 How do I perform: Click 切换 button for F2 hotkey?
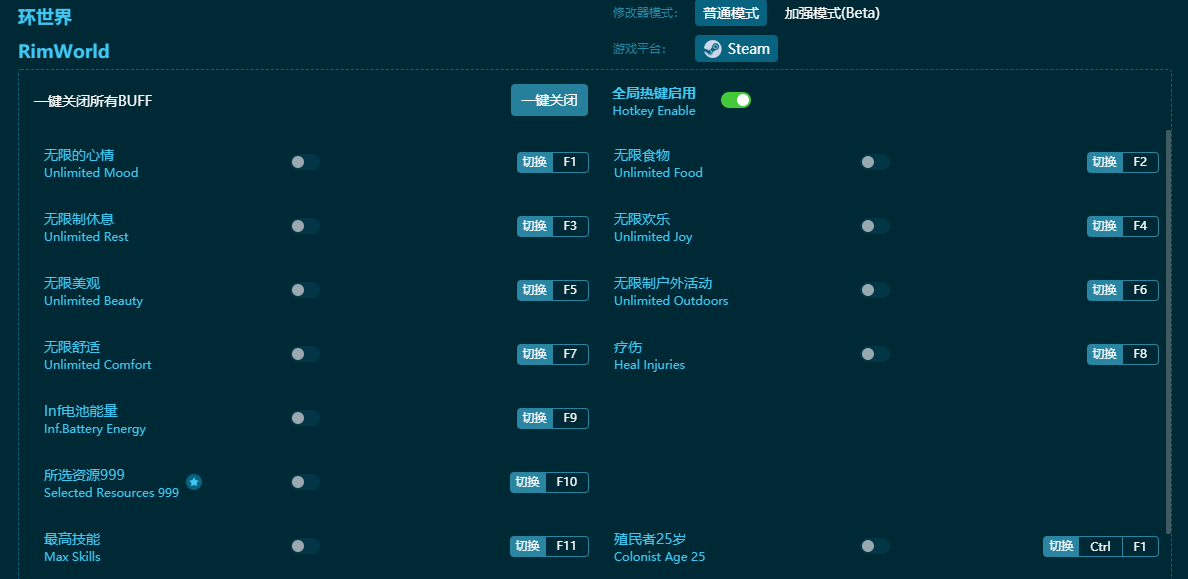coord(1105,162)
